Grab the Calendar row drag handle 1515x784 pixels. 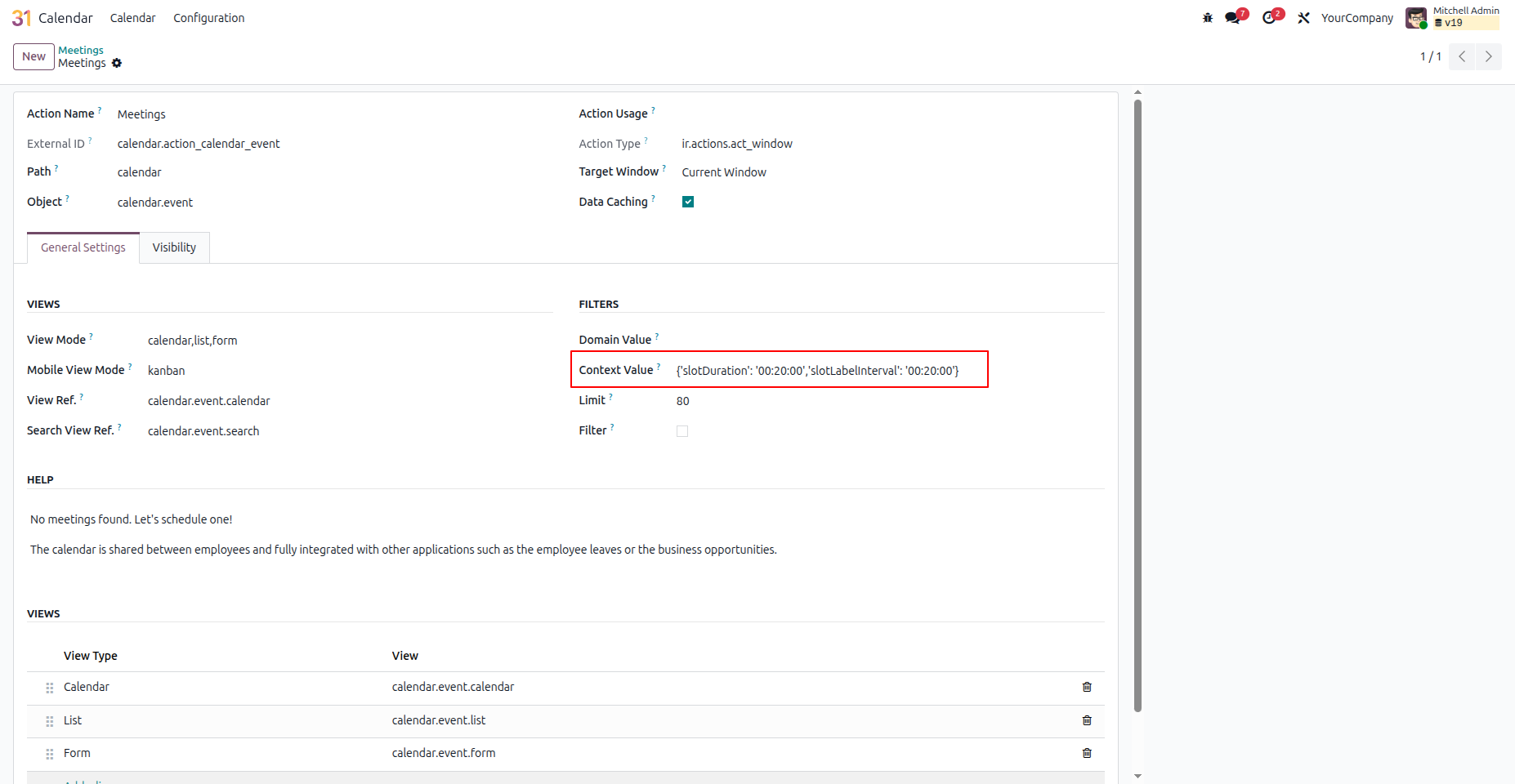(x=50, y=688)
